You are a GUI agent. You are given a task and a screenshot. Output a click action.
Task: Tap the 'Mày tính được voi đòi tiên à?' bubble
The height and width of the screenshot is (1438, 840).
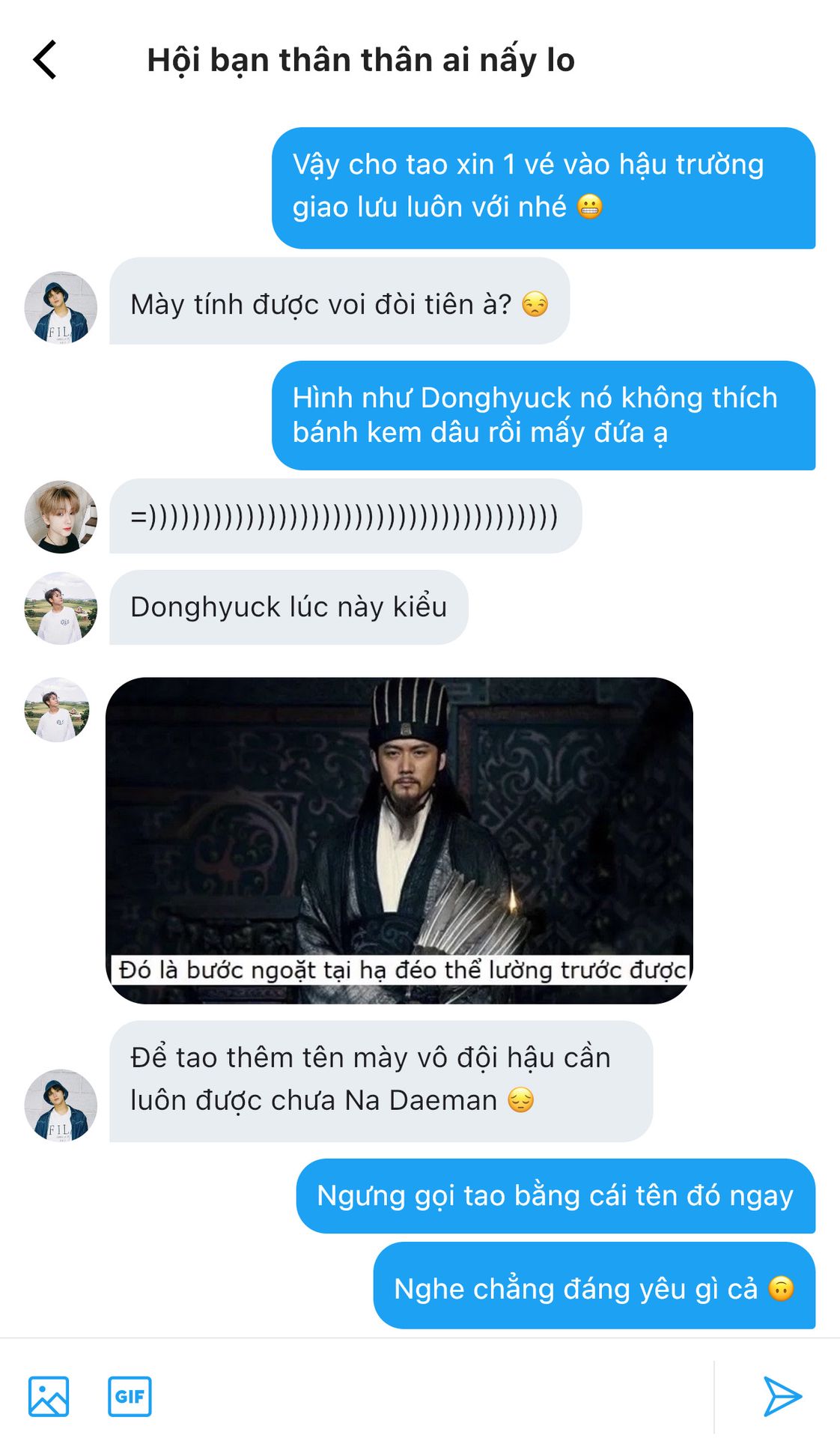(340, 301)
